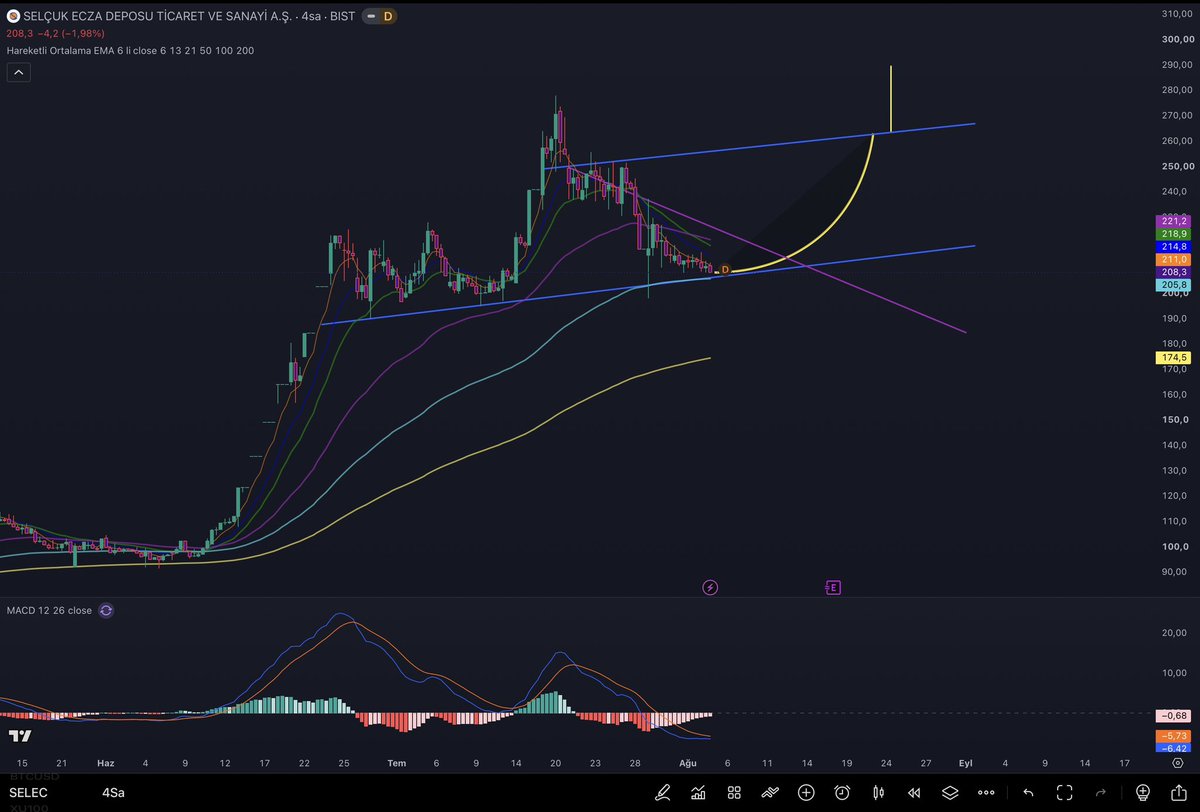Click the 214,8 blue price label
1200x812 pixels.
pyautogui.click(x=1173, y=246)
